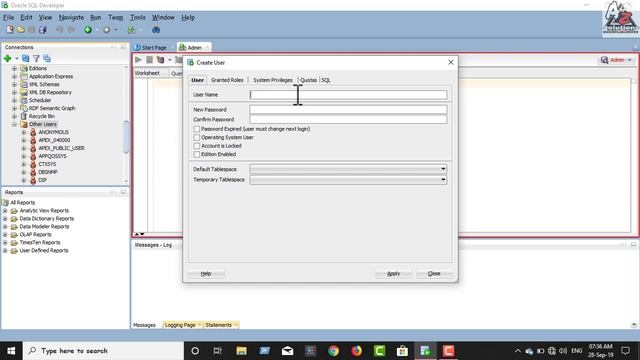The height and width of the screenshot is (360, 640).
Task: Open the Tools menu
Action: (x=138, y=18)
